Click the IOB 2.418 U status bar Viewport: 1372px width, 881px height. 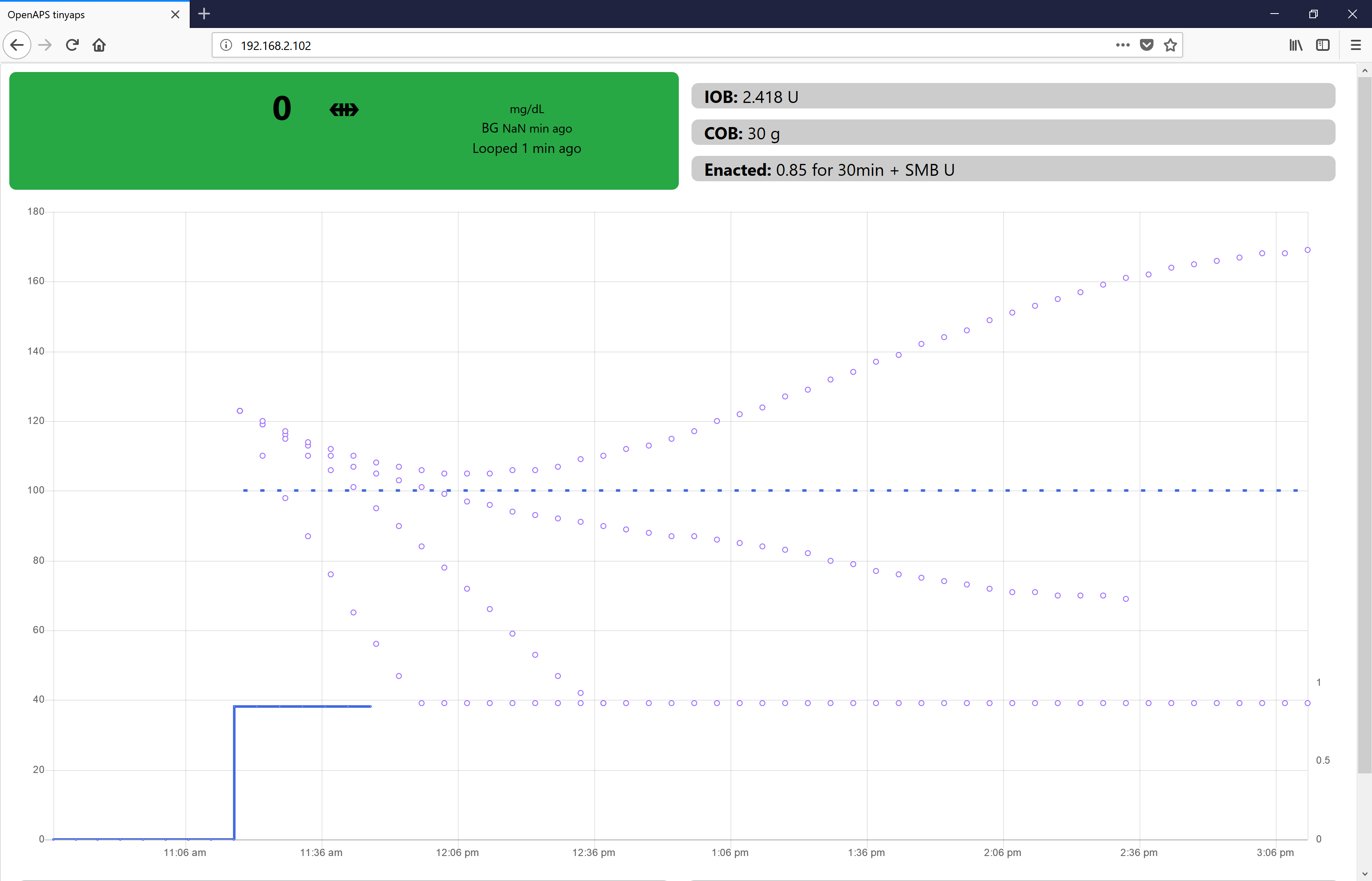coord(1012,96)
